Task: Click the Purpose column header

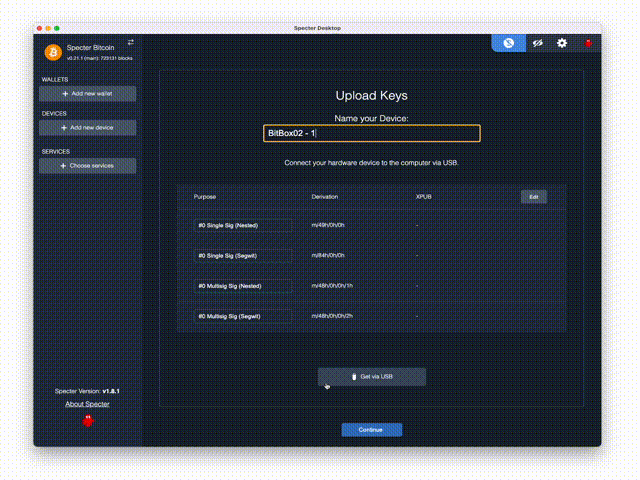Action: coord(205,197)
